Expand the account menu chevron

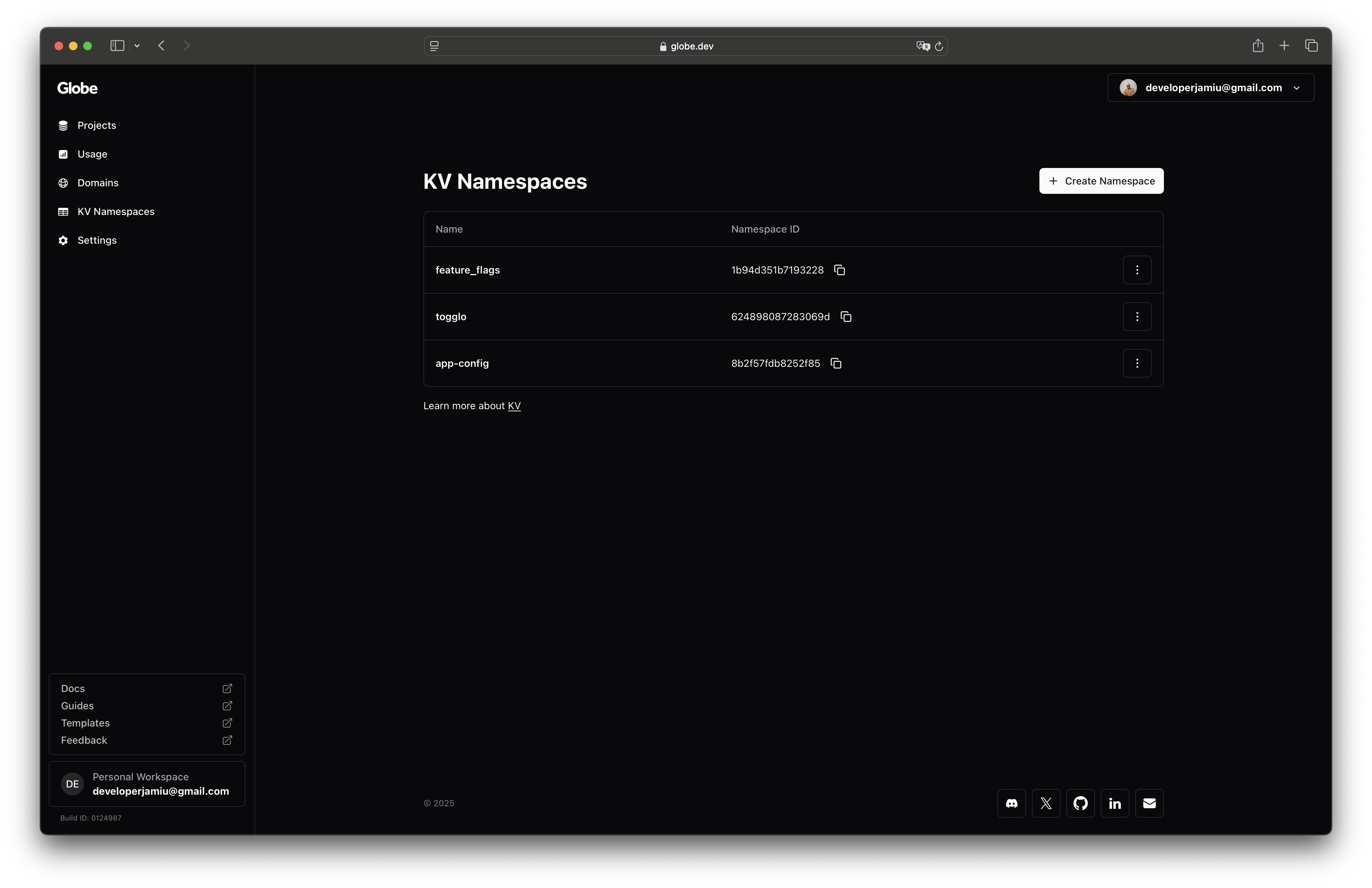(1297, 88)
